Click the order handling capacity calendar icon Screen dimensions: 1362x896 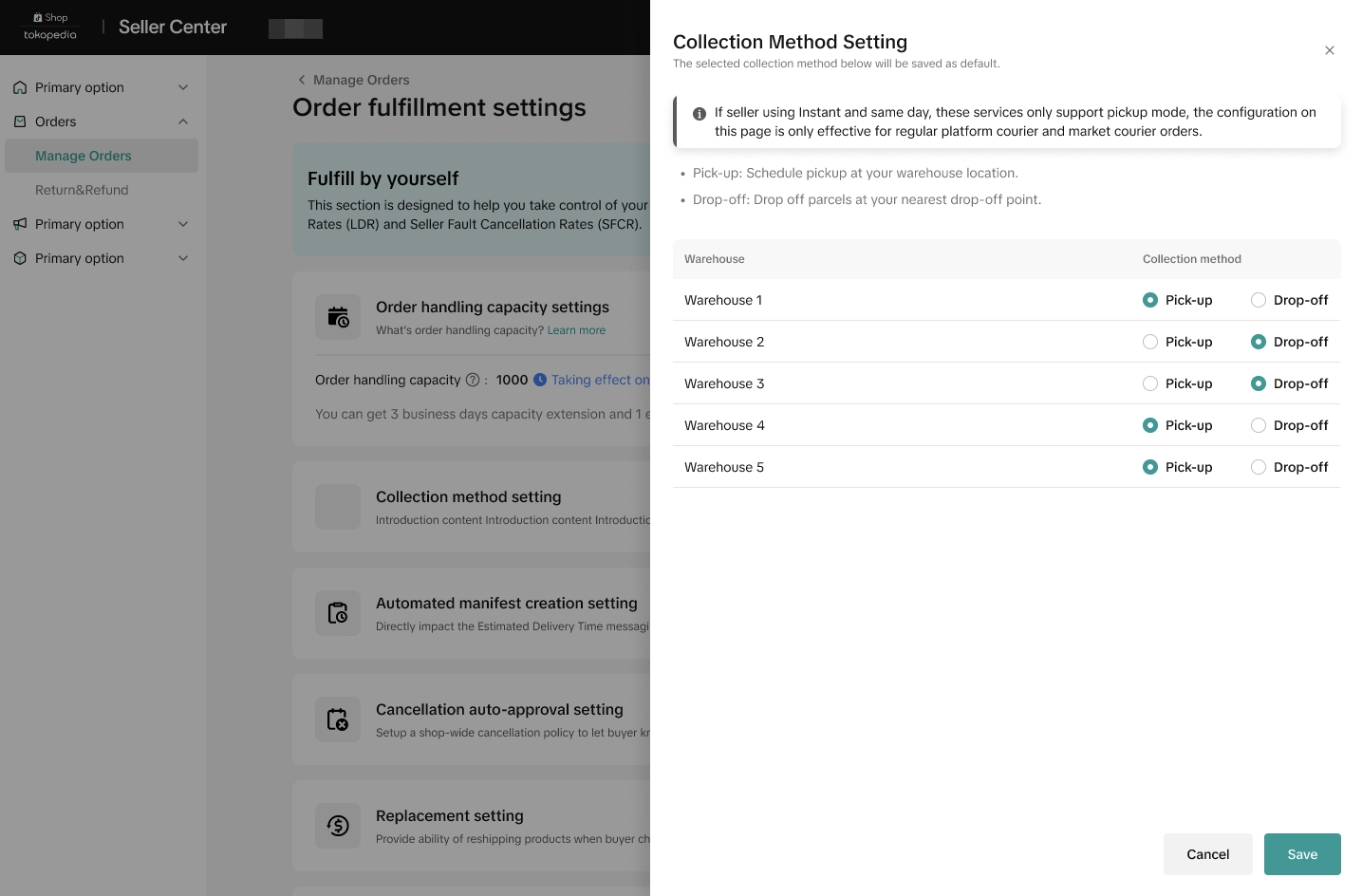338,317
